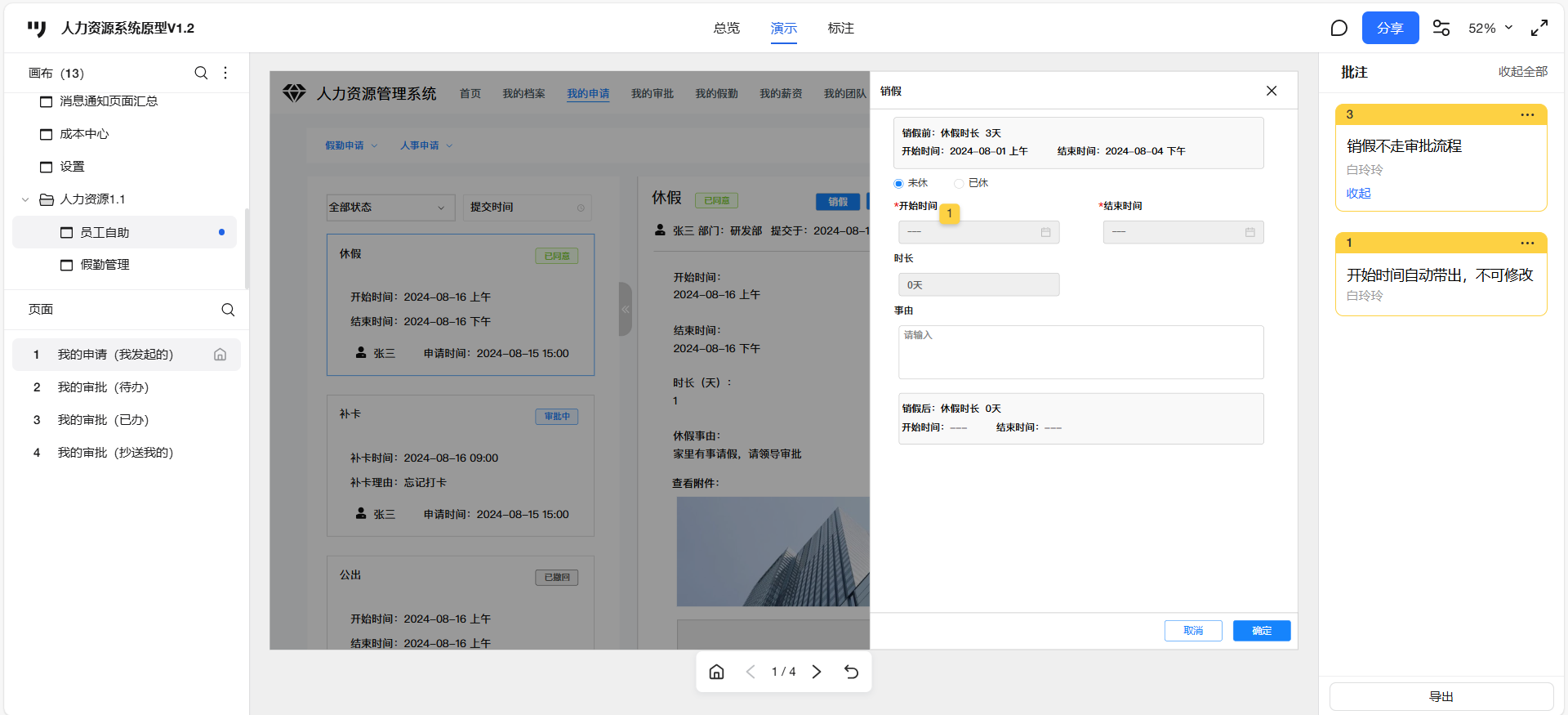Viewport: 1568px width, 715px height.
Task: Open the 全部状态 status dropdown
Action: (387, 208)
